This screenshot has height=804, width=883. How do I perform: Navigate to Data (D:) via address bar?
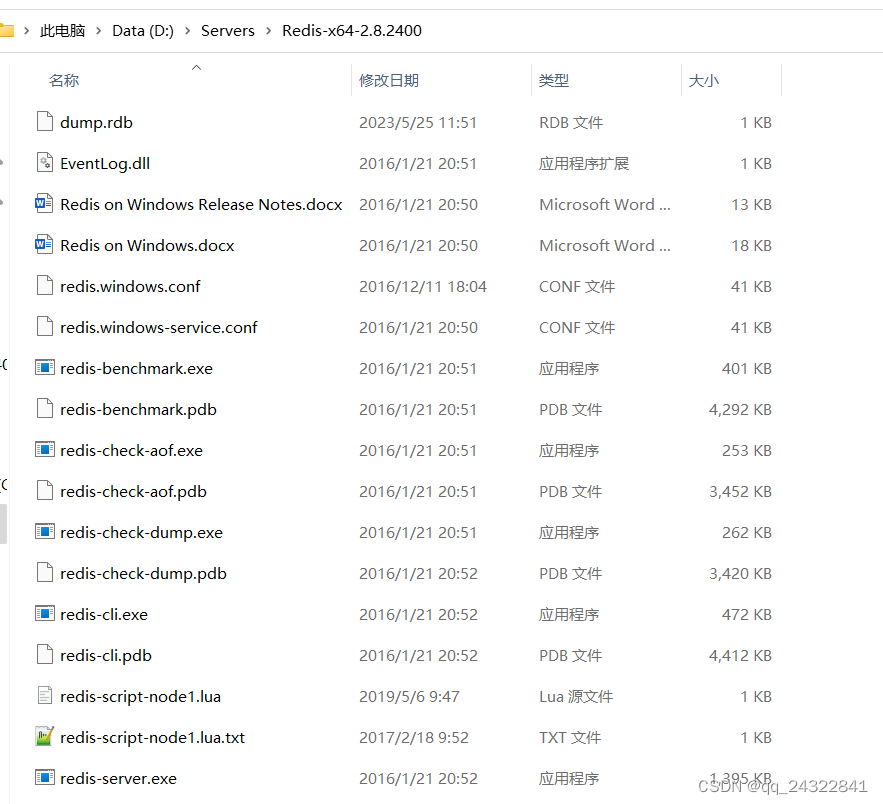click(142, 31)
